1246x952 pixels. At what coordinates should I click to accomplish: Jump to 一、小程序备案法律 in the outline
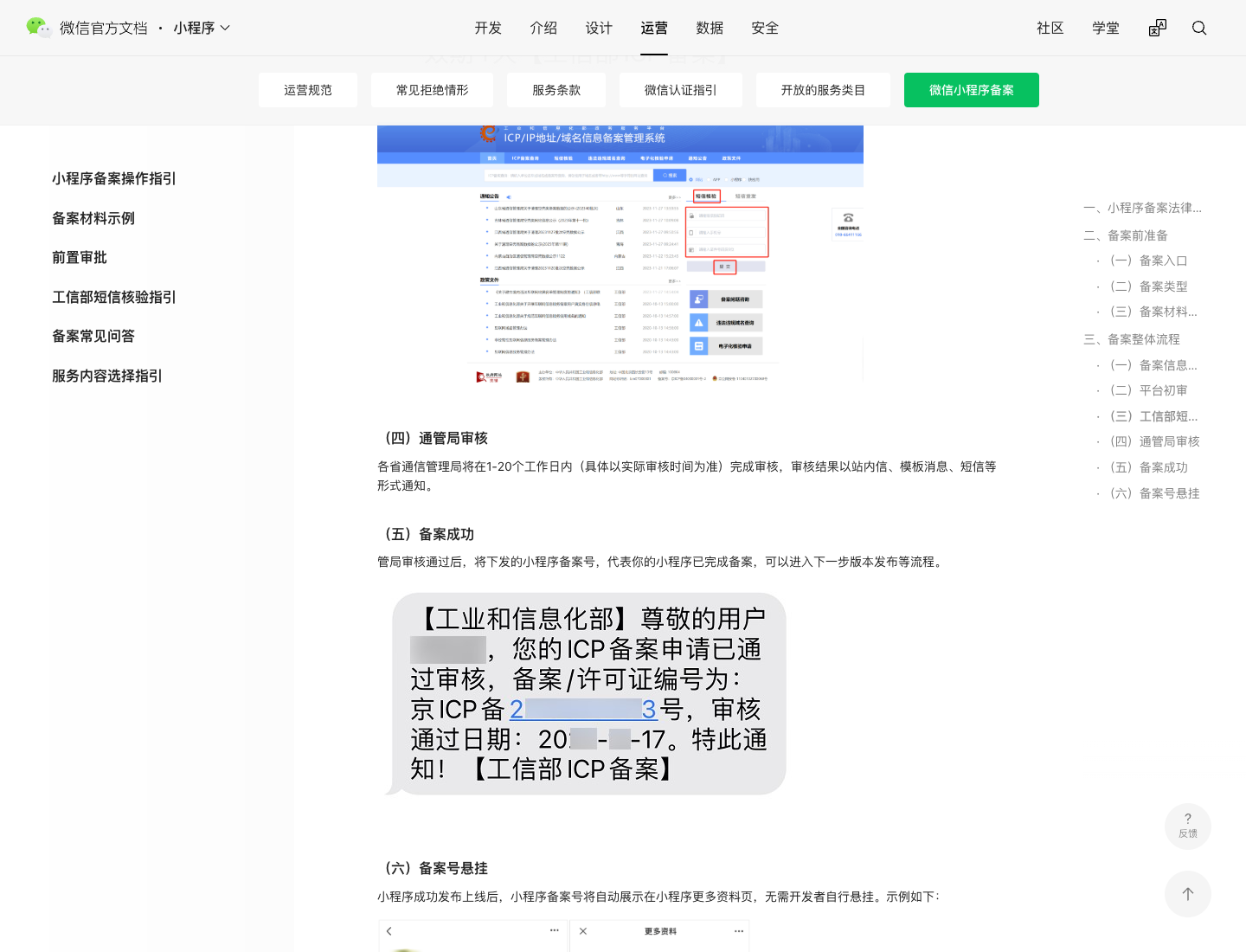click(1142, 208)
